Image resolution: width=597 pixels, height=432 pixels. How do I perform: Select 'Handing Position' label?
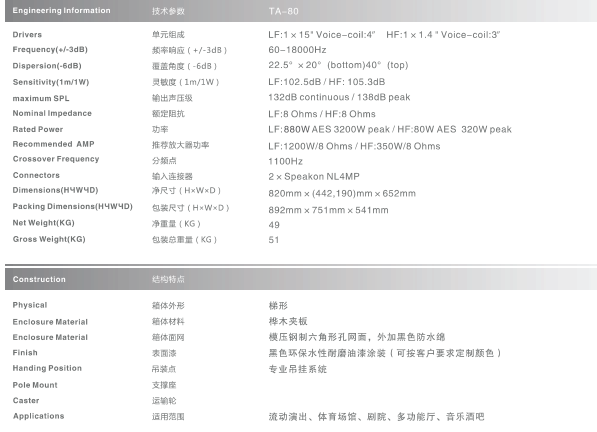tap(47, 368)
